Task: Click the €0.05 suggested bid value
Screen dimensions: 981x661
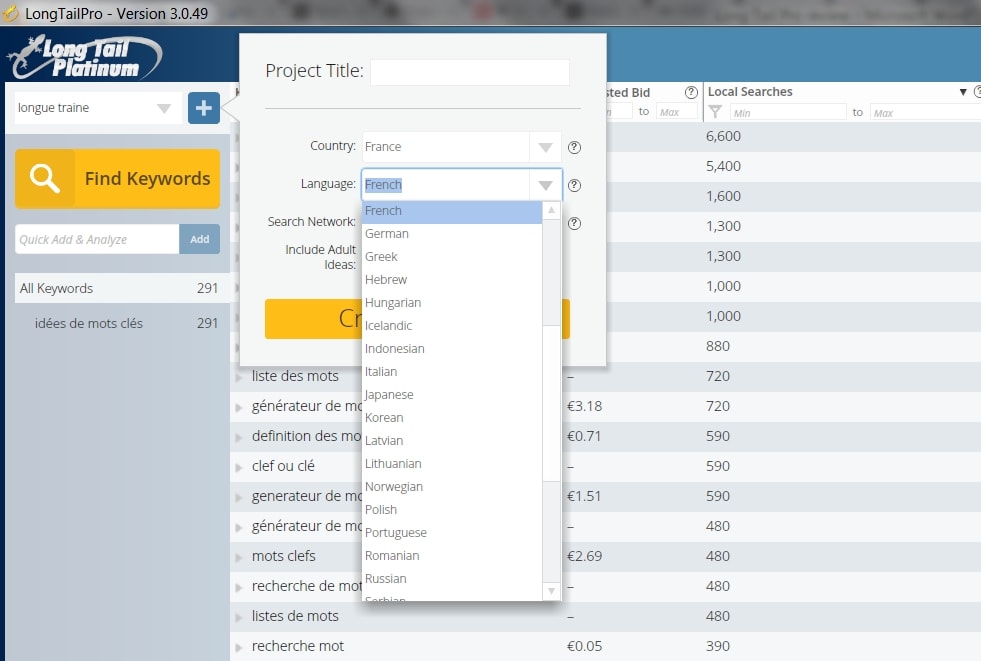Action: coord(584,647)
